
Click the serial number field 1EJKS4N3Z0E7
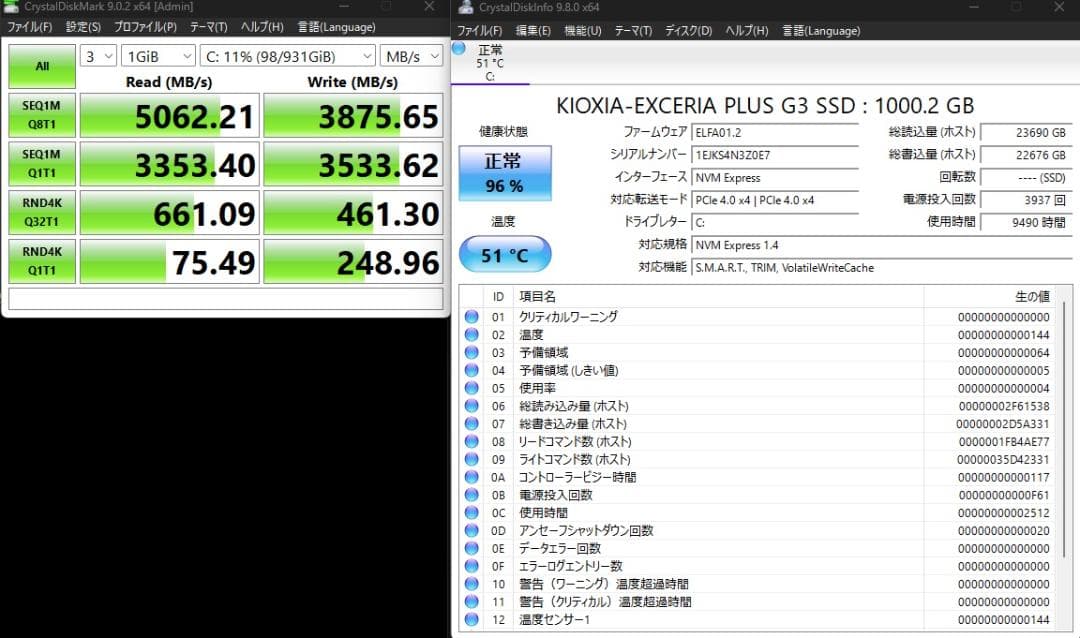pos(775,155)
